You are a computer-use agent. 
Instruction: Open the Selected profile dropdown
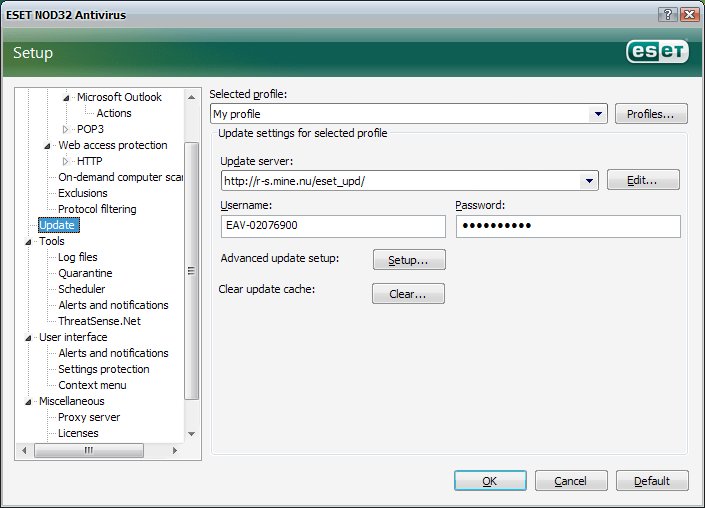pos(598,114)
